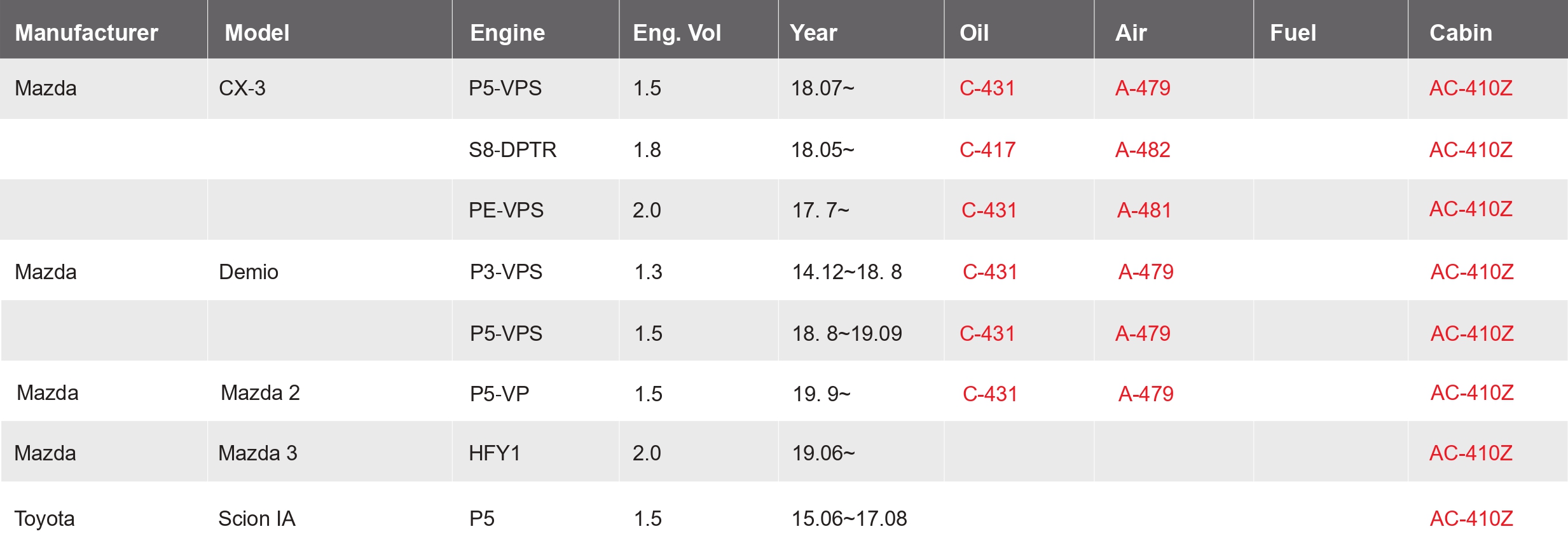Image resolution: width=1568 pixels, height=557 pixels.
Task: Click C-431 in the P3-VPS row
Action: click(x=990, y=272)
